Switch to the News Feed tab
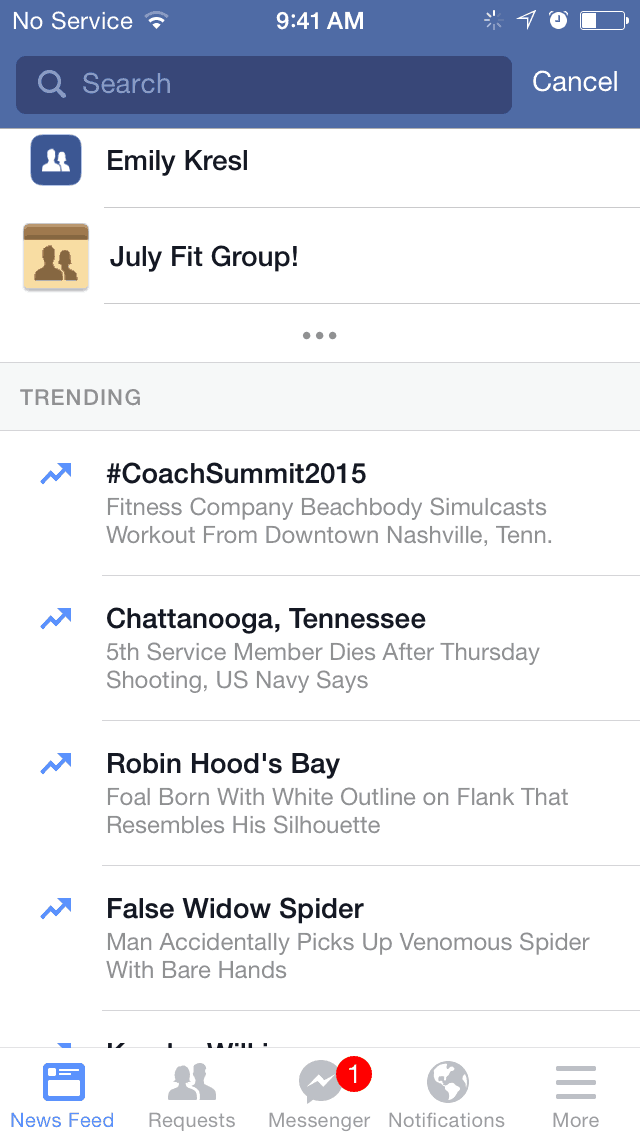640x1136 pixels. (63, 1094)
